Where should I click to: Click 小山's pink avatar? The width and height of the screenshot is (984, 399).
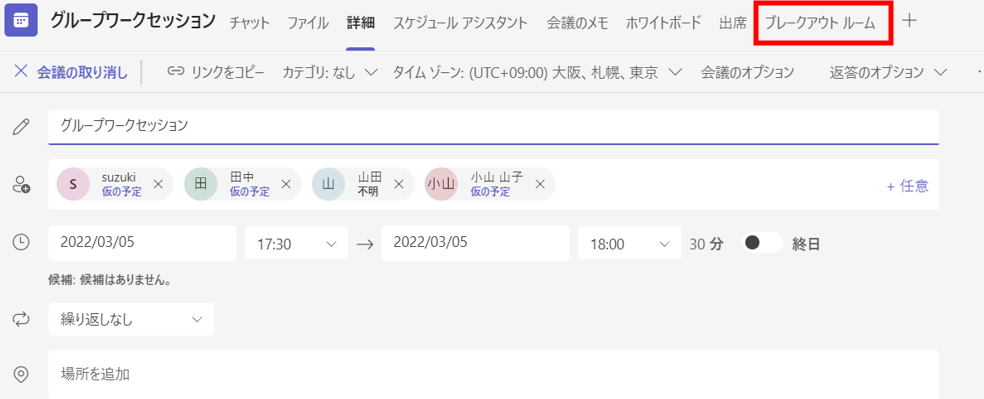pyautogui.click(x=441, y=184)
